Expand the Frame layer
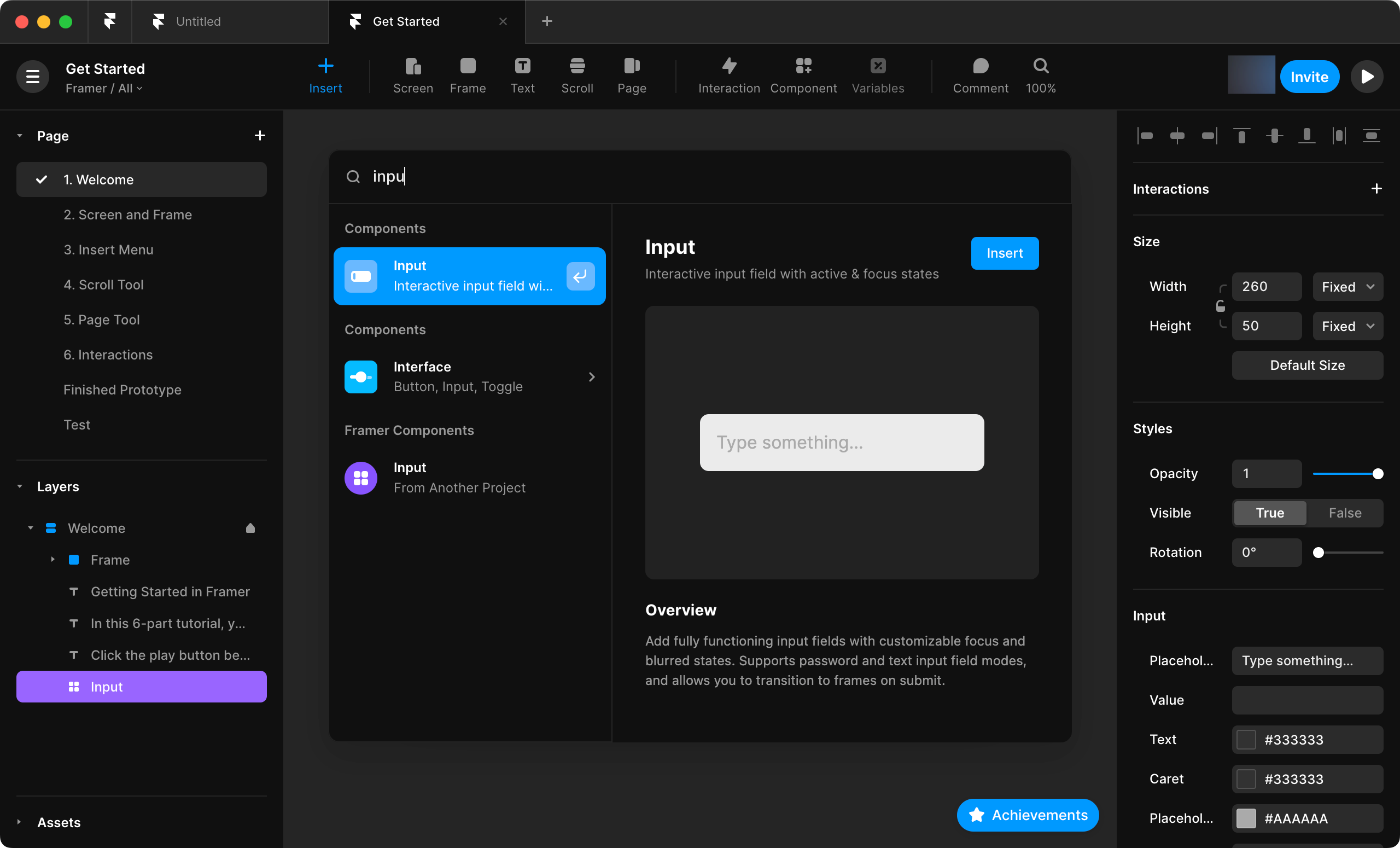 click(x=53, y=560)
